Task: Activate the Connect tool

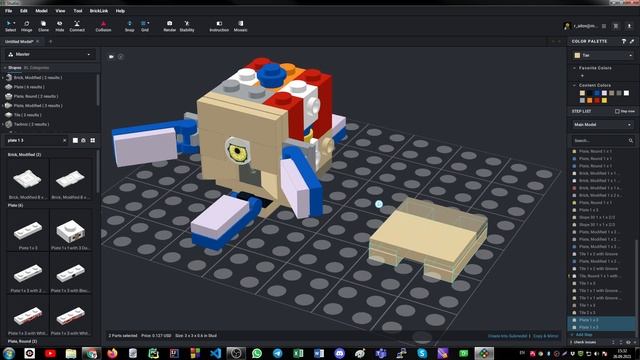Action: click(x=77, y=26)
